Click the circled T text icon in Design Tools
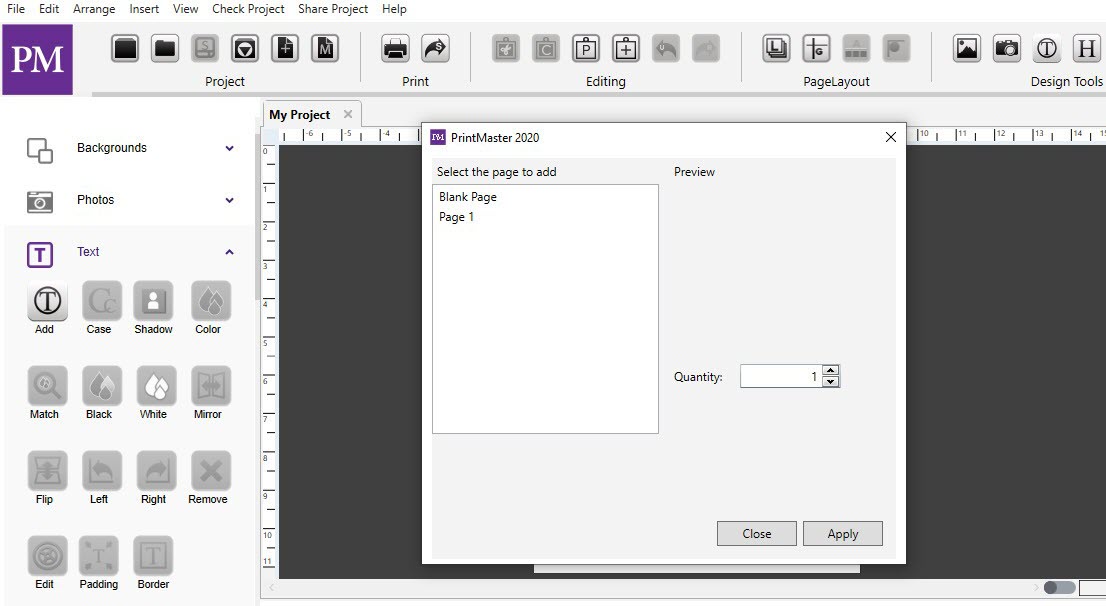The image size is (1106, 606). pos(1047,49)
